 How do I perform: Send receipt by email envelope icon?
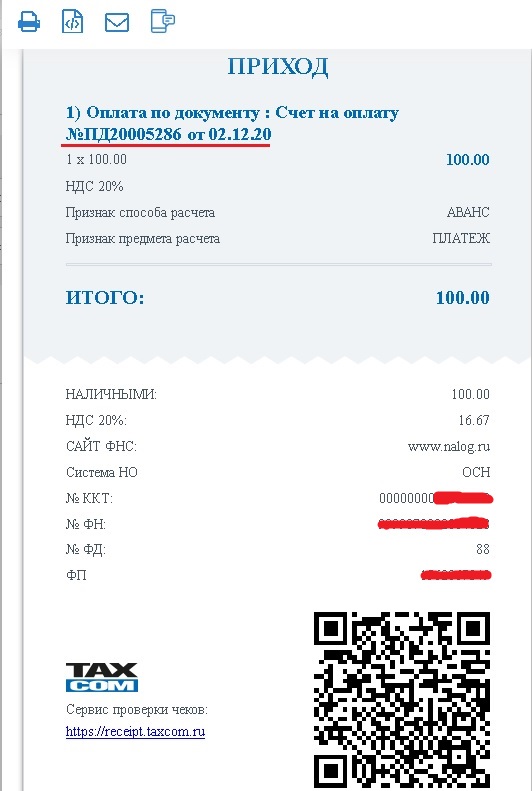[116, 23]
